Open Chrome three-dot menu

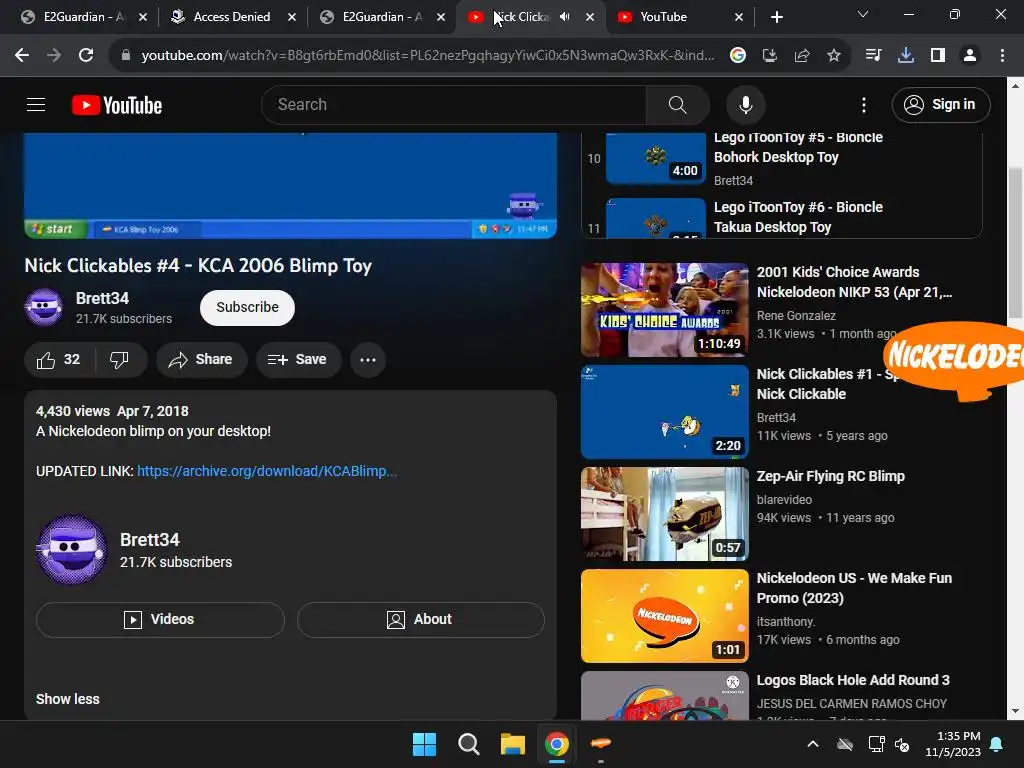(1002, 56)
